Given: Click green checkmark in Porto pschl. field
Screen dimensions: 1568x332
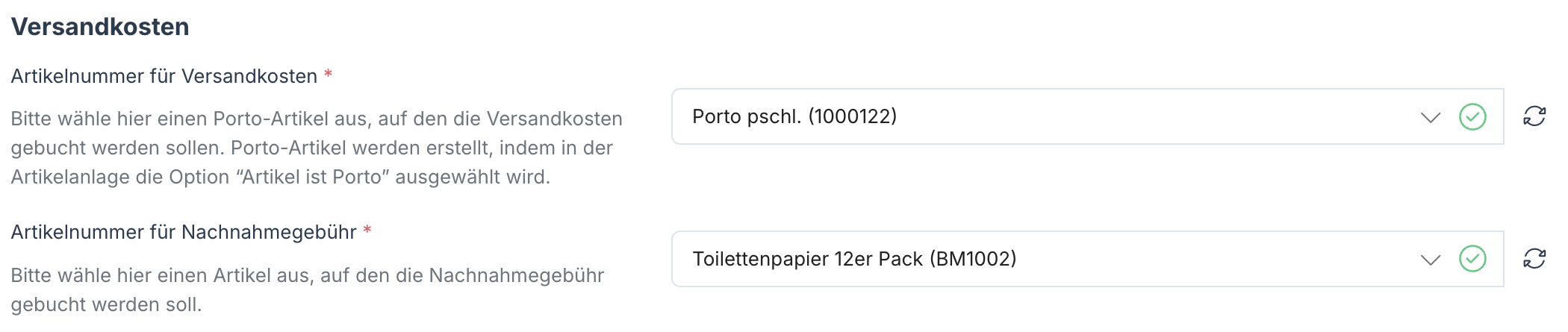Looking at the screenshot, I should coord(1472,117).
